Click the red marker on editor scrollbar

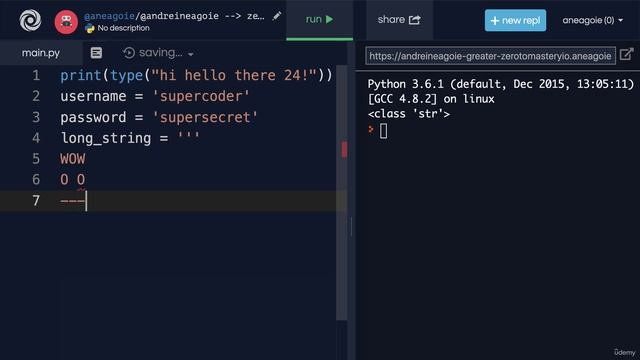point(344,149)
